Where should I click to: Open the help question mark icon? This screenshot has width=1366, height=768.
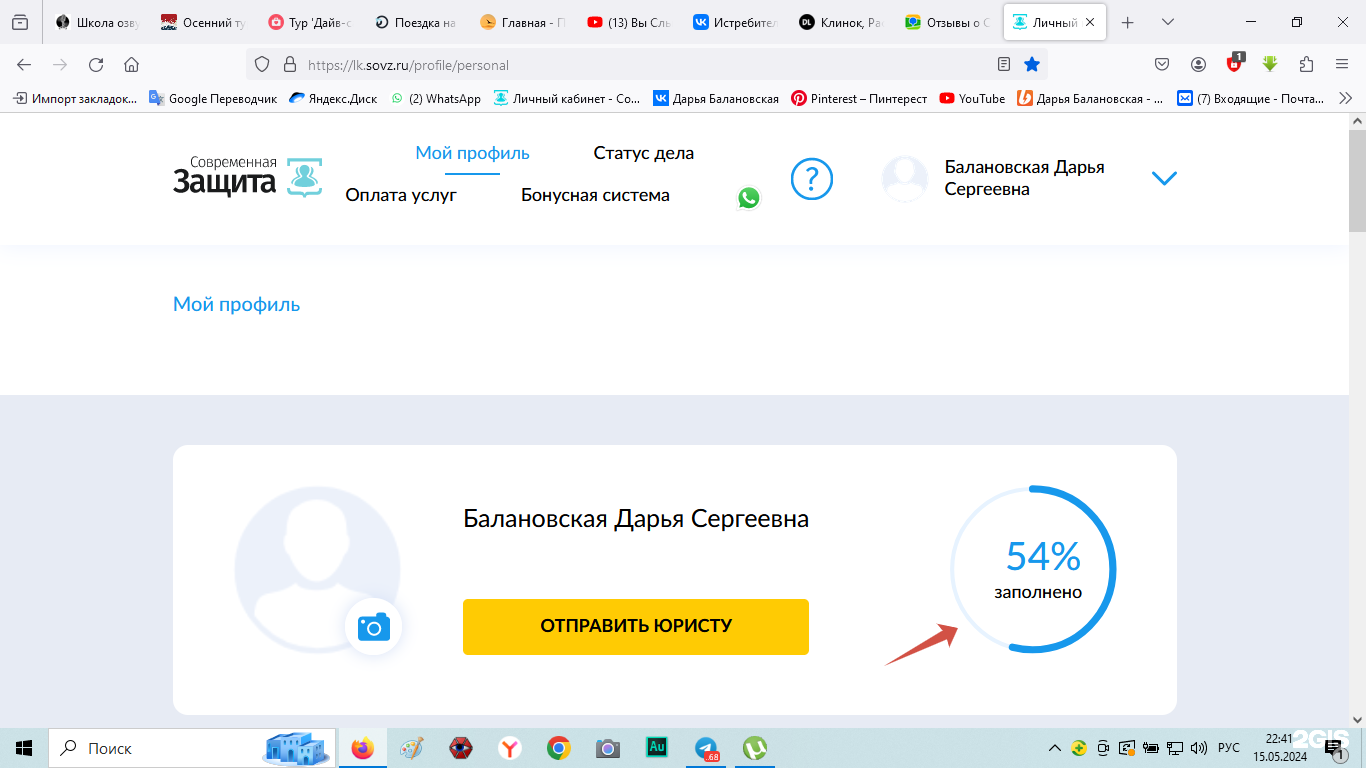pos(812,179)
